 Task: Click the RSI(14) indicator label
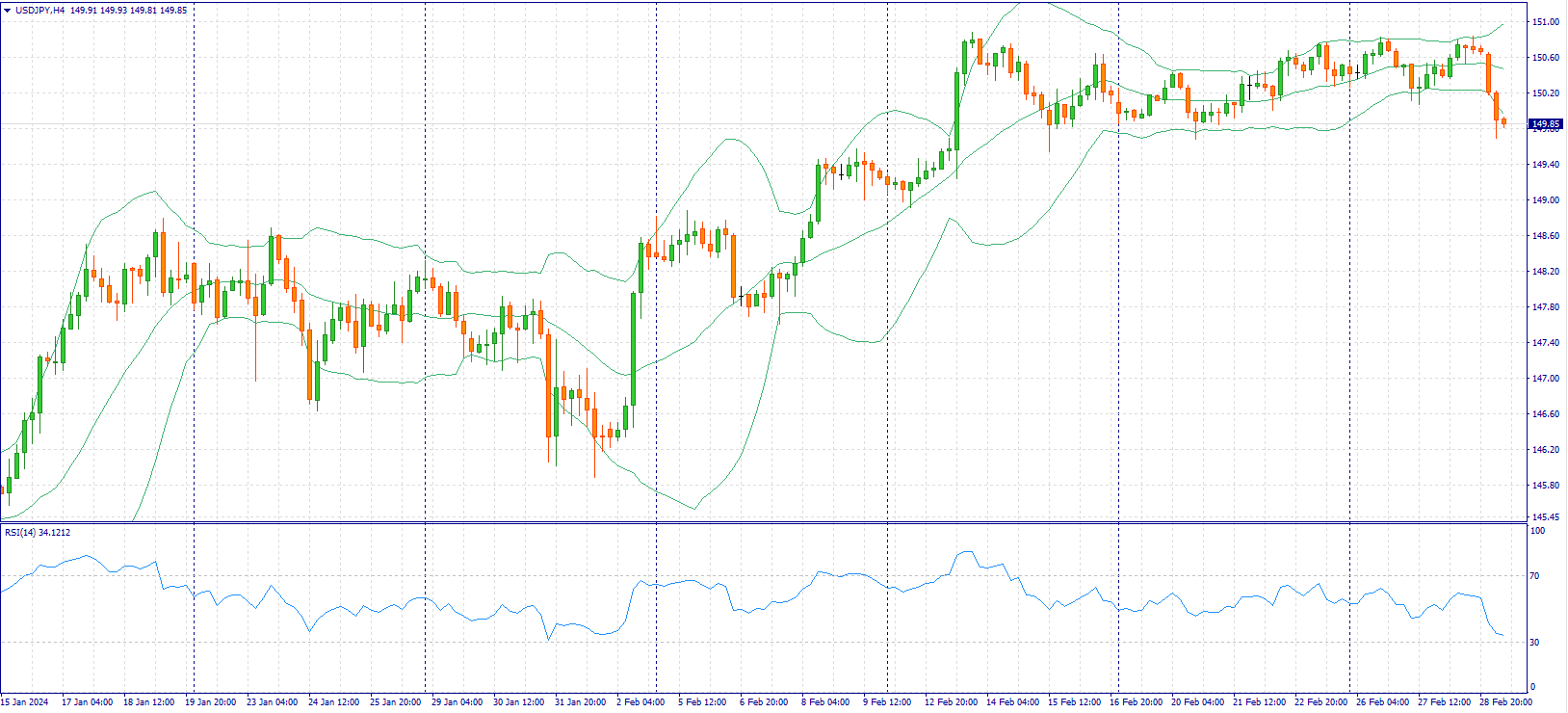(x=38, y=533)
